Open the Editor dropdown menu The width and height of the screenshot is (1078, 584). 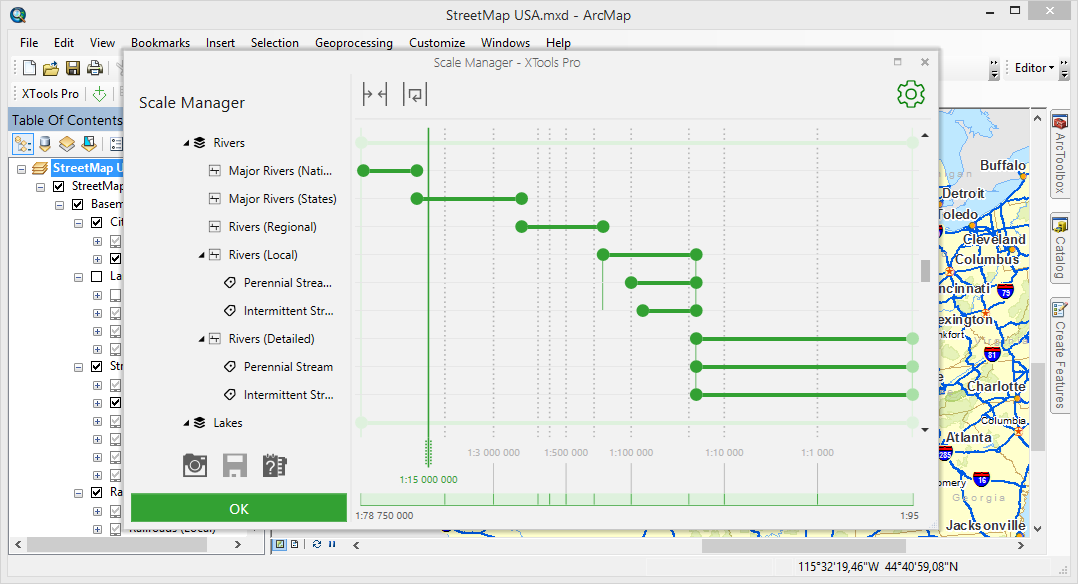[1034, 67]
